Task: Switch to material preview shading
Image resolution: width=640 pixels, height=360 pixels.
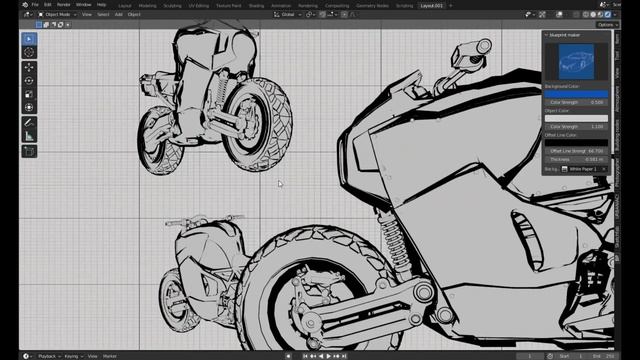Action: [x=600, y=14]
